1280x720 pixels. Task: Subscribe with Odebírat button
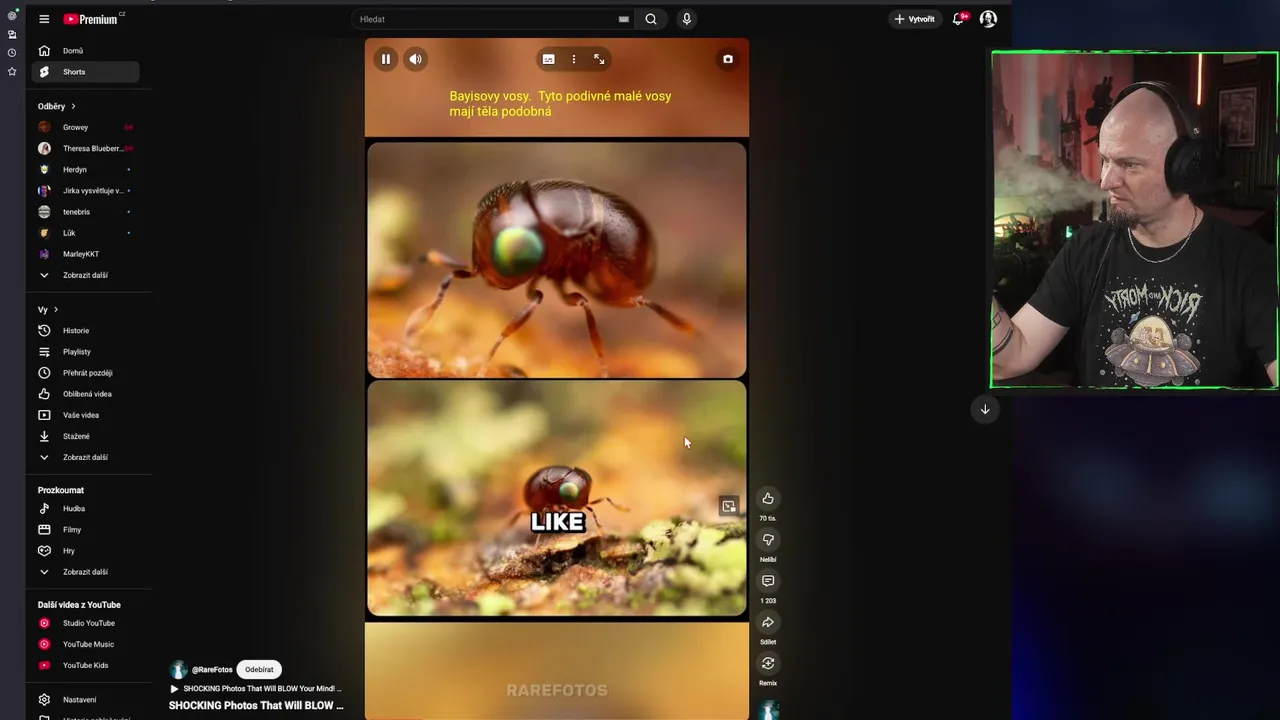coord(259,670)
